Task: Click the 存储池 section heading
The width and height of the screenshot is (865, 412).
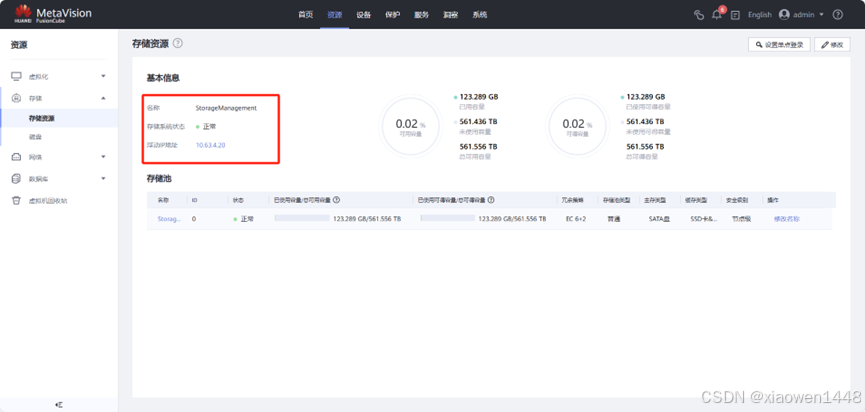Action: click(159, 179)
